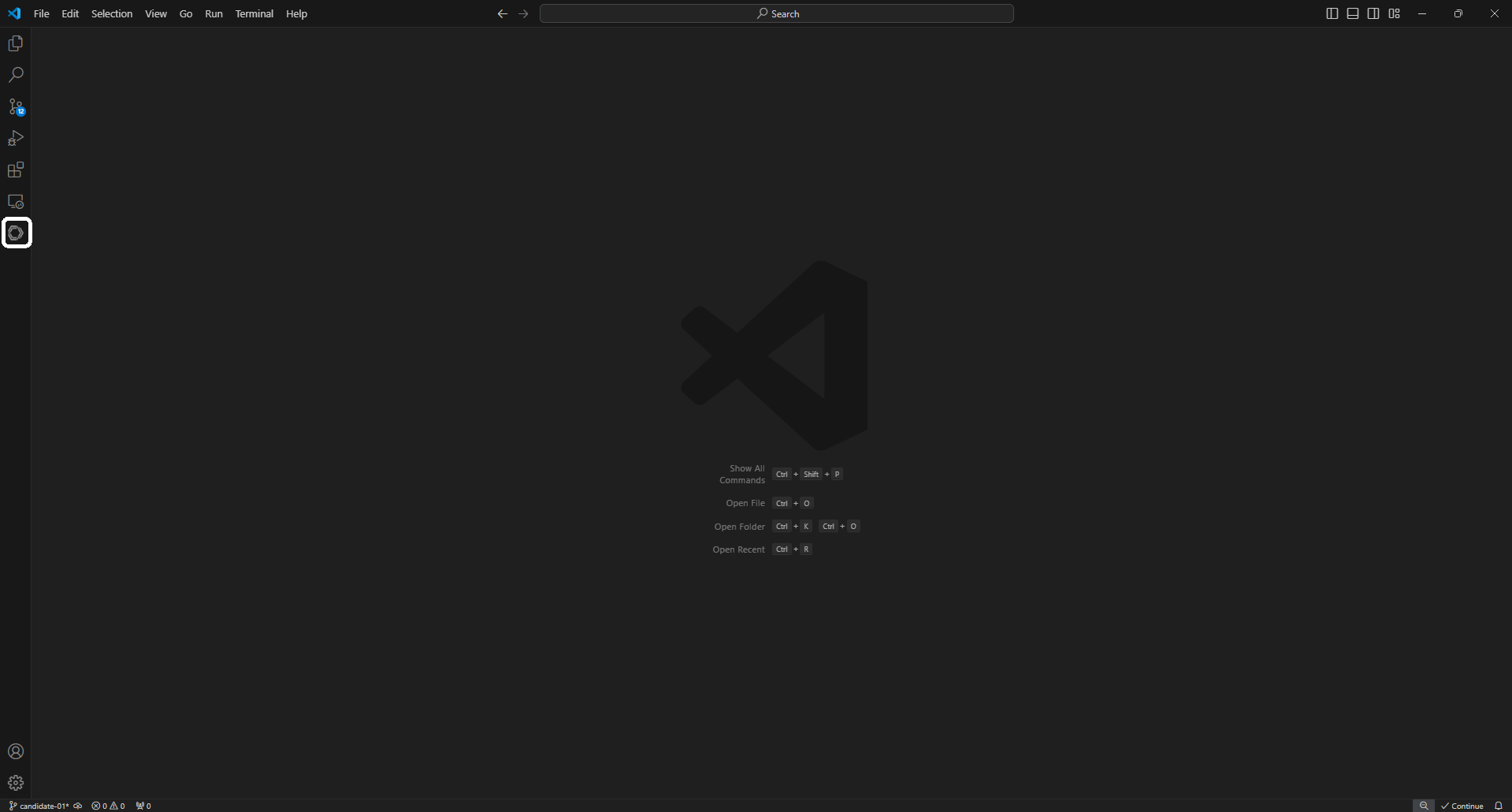The height and width of the screenshot is (812, 1512).
Task: Open the highlighted circular extension icon below Remote Explorer
Action: [16, 233]
